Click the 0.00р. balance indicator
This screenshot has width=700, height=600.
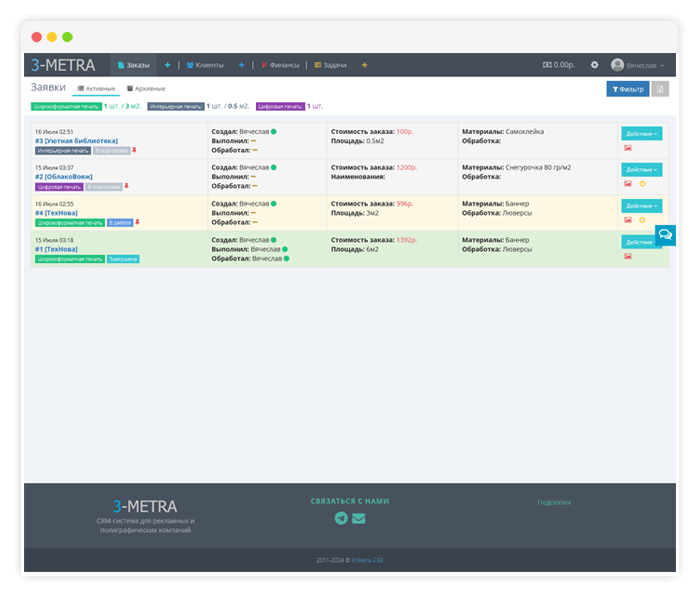[x=559, y=65]
